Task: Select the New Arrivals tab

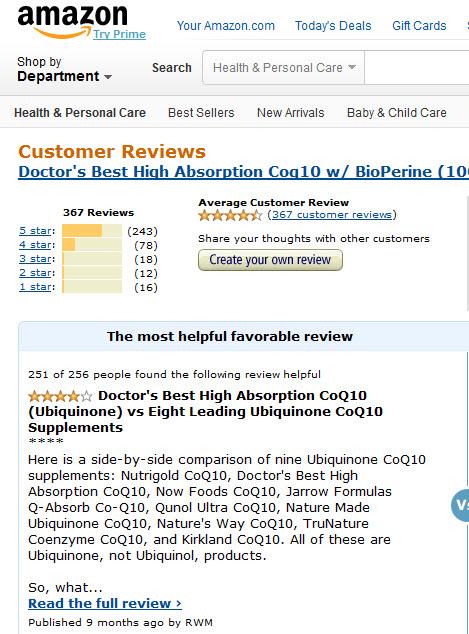Action: coord(291,112)
